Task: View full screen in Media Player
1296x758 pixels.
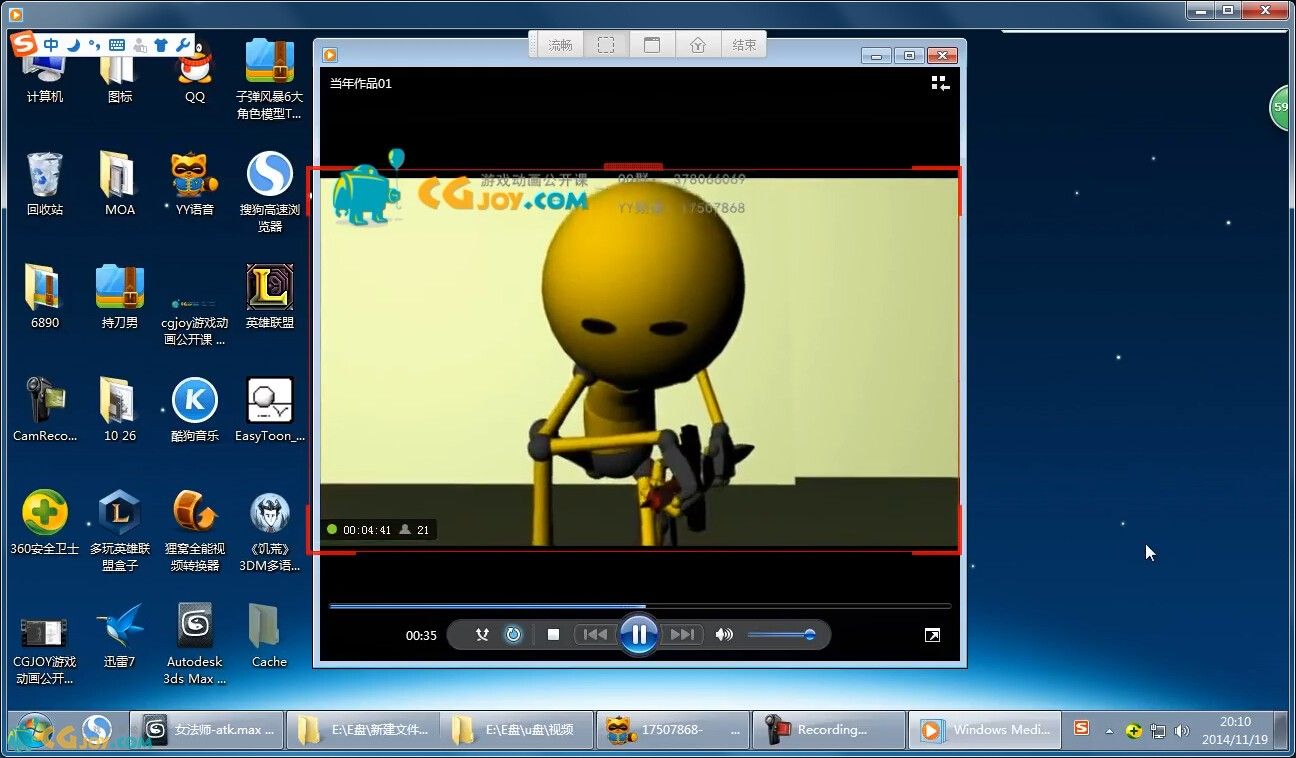Action: [x=932, y=635]
